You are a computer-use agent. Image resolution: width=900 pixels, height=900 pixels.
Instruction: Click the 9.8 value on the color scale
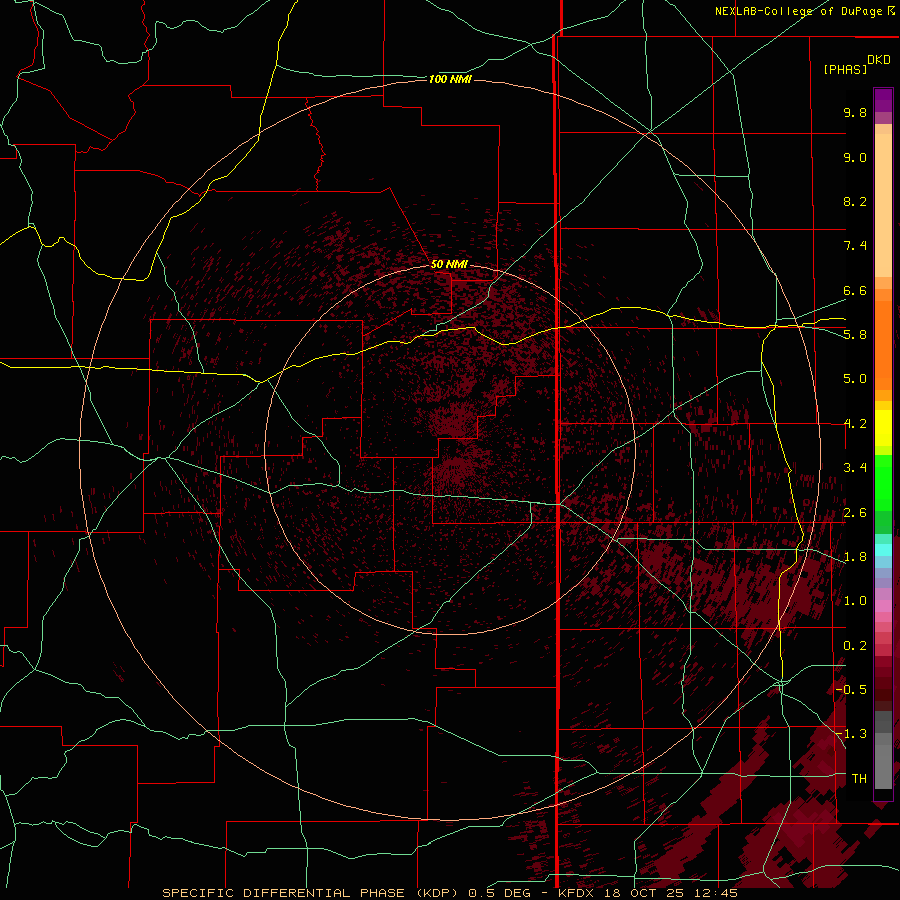click(x=855, y=112)
